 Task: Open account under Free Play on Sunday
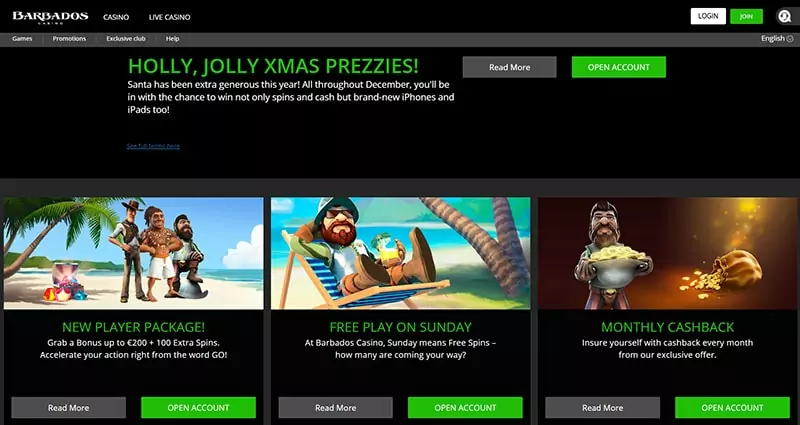click(x=465, y=408)
